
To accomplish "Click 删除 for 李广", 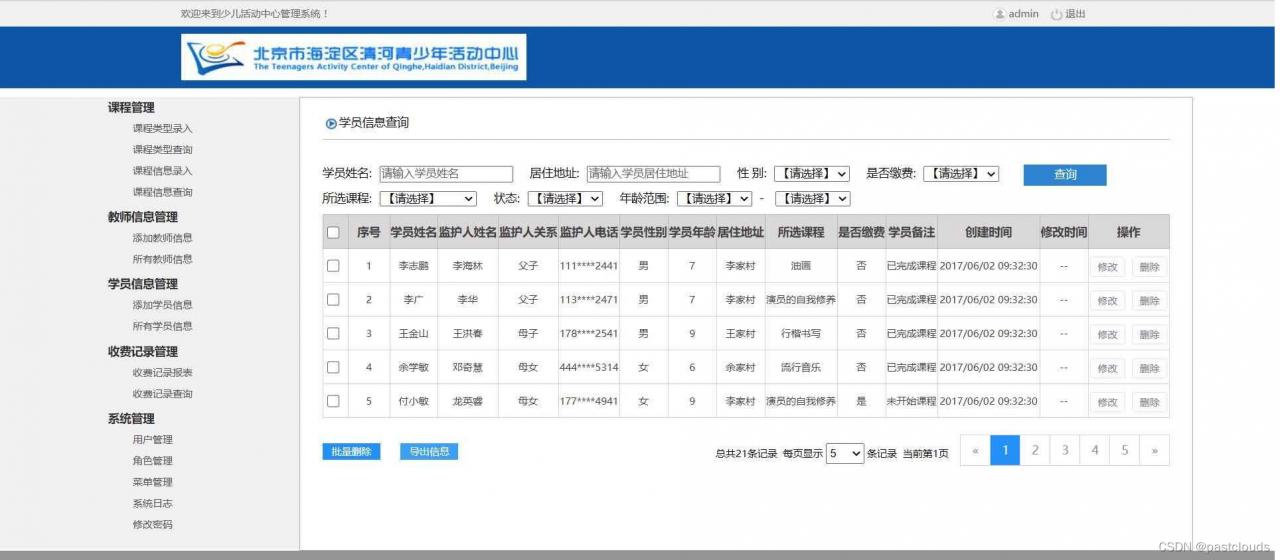I will pyautogui.click(x=1149, y=300).
